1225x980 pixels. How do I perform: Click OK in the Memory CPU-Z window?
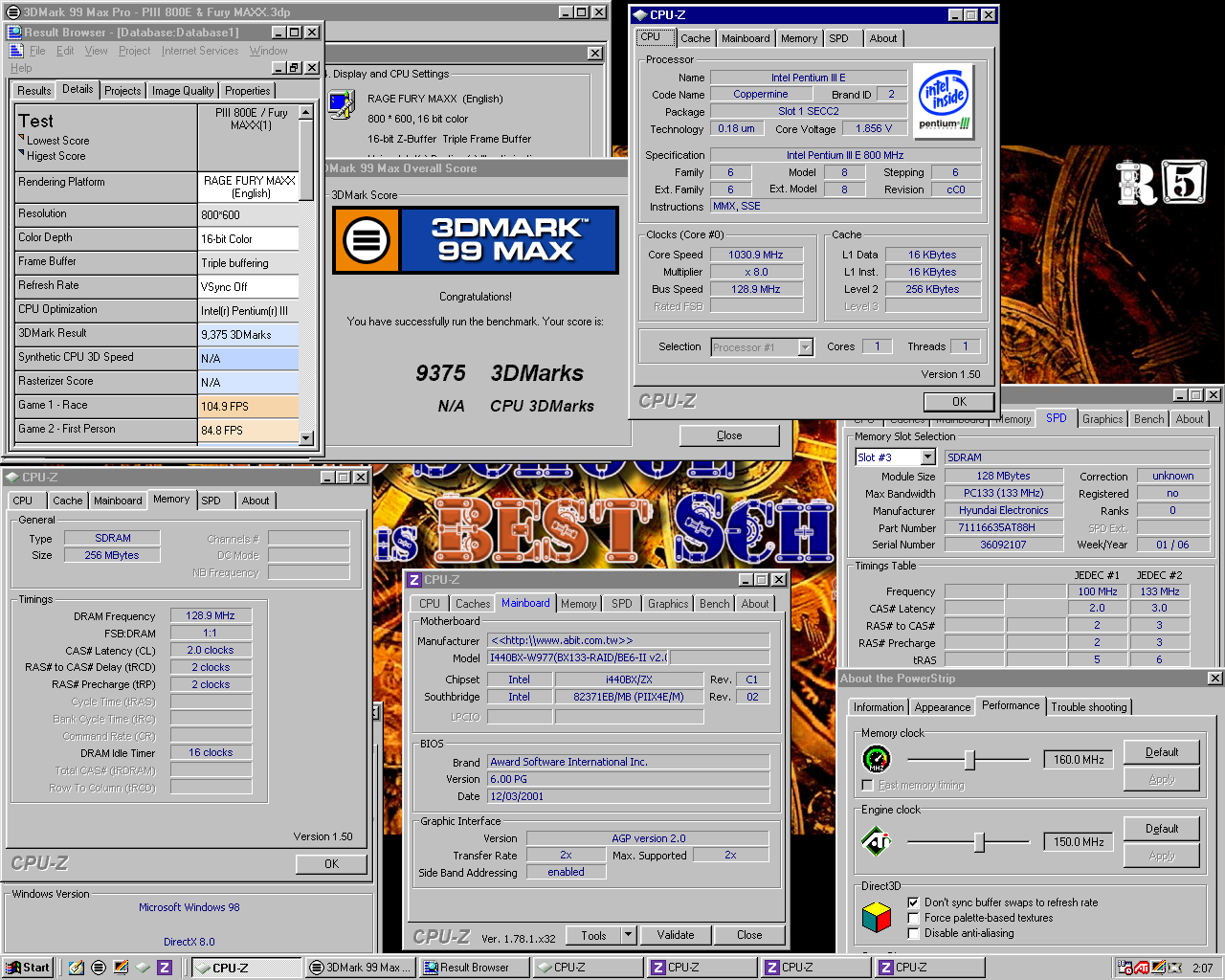coord(331,864)
